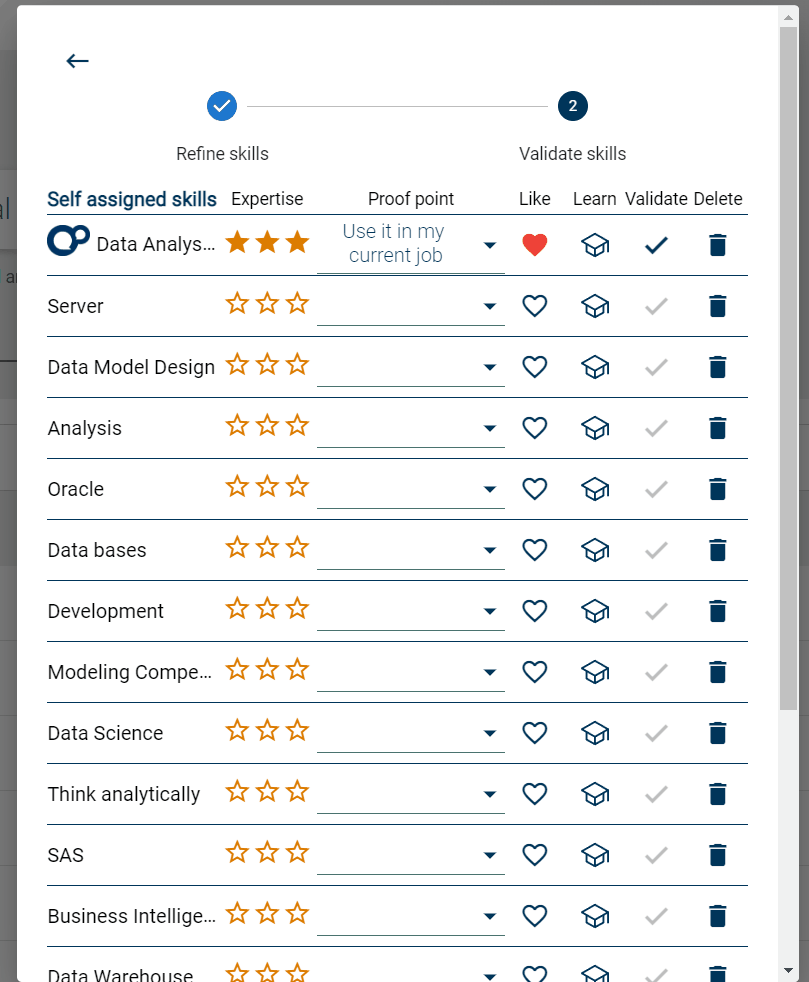Screen dimensions: 809x982
Task: Delete the Server skill
Action: click(717, 306)
